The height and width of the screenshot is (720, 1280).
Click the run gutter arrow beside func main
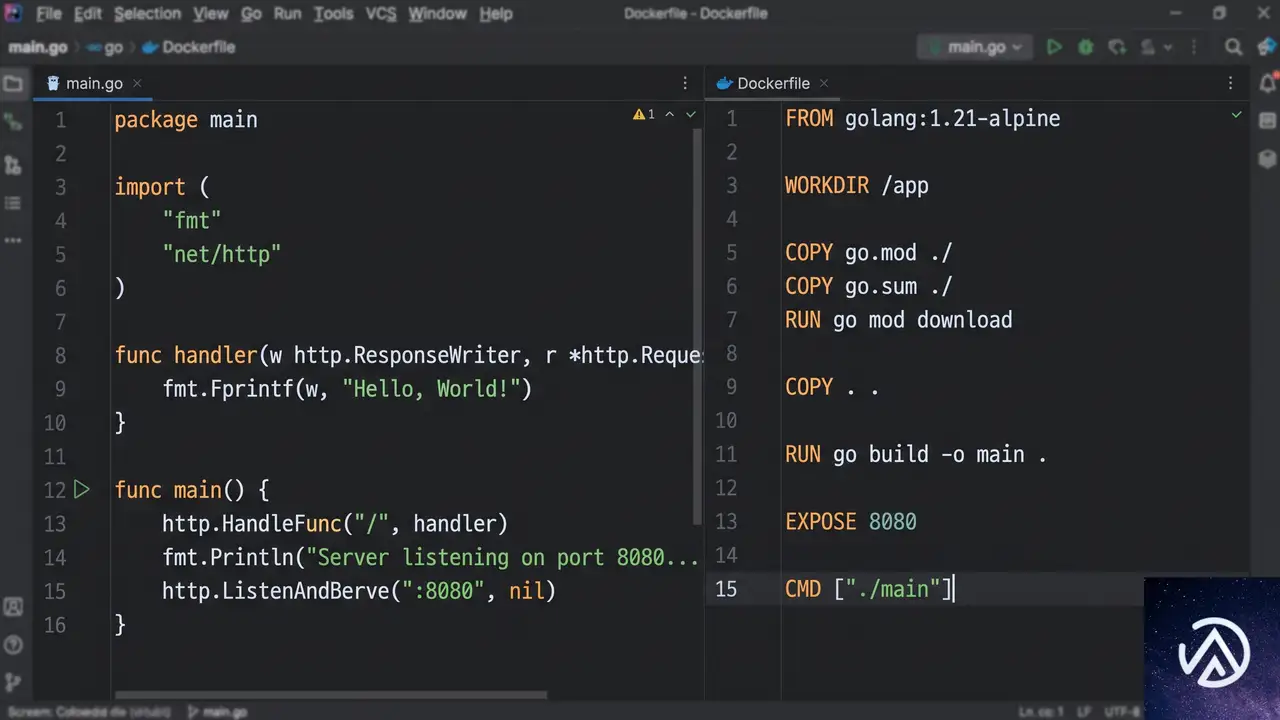coord(82,490)
